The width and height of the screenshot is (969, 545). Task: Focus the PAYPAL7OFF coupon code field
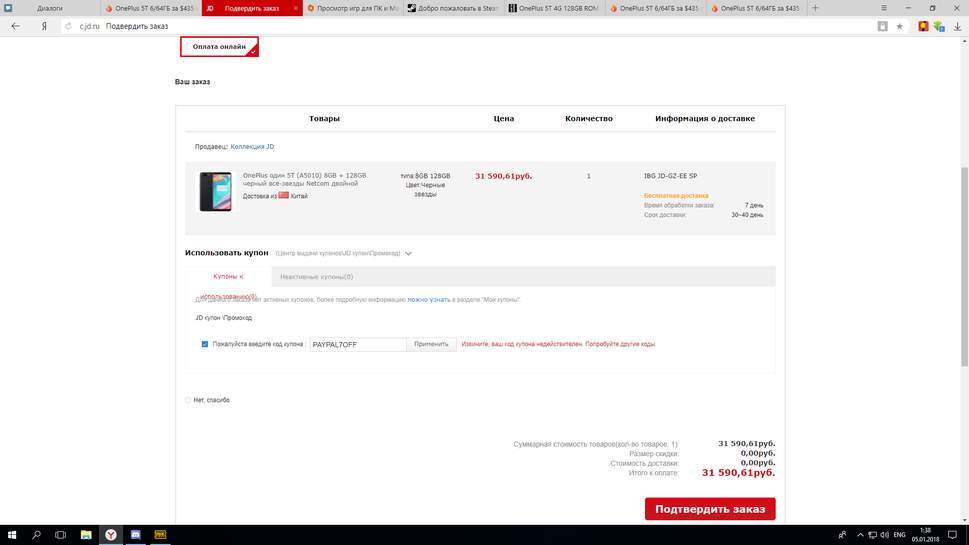pyautogui.click(x=358, y=344)
